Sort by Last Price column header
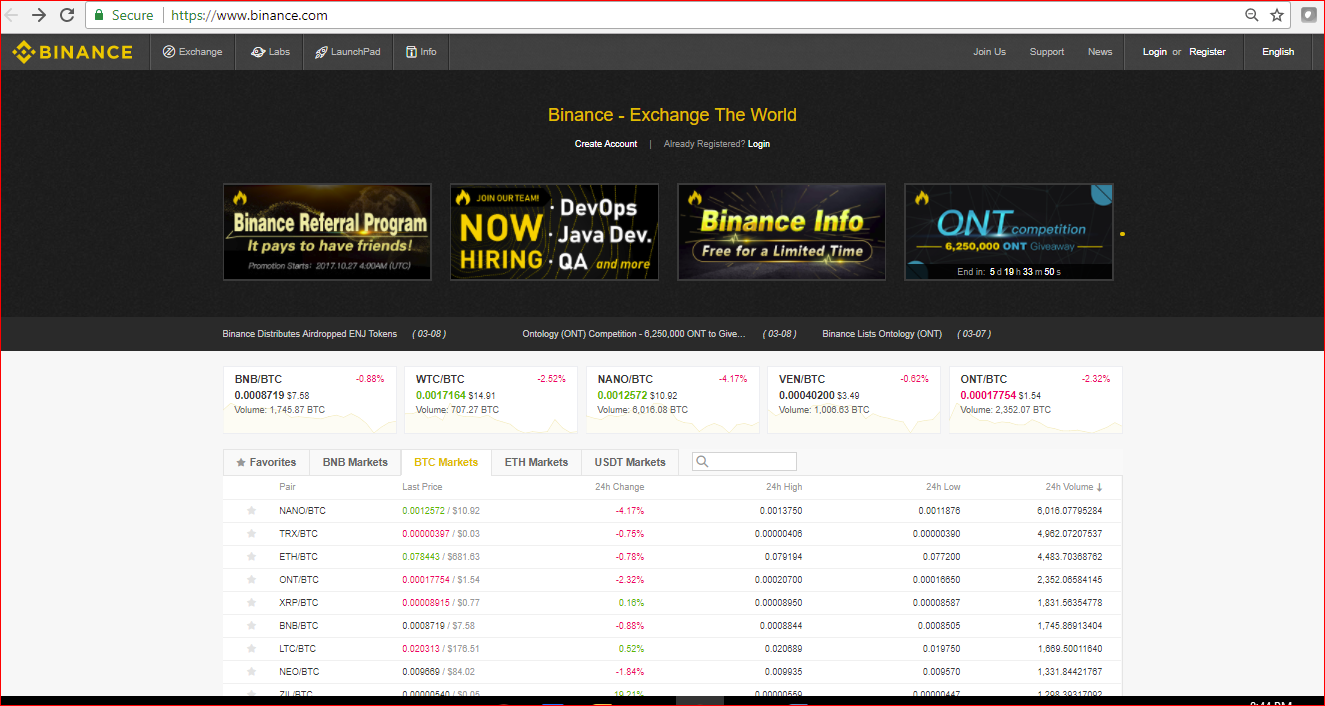 [422, 487]
